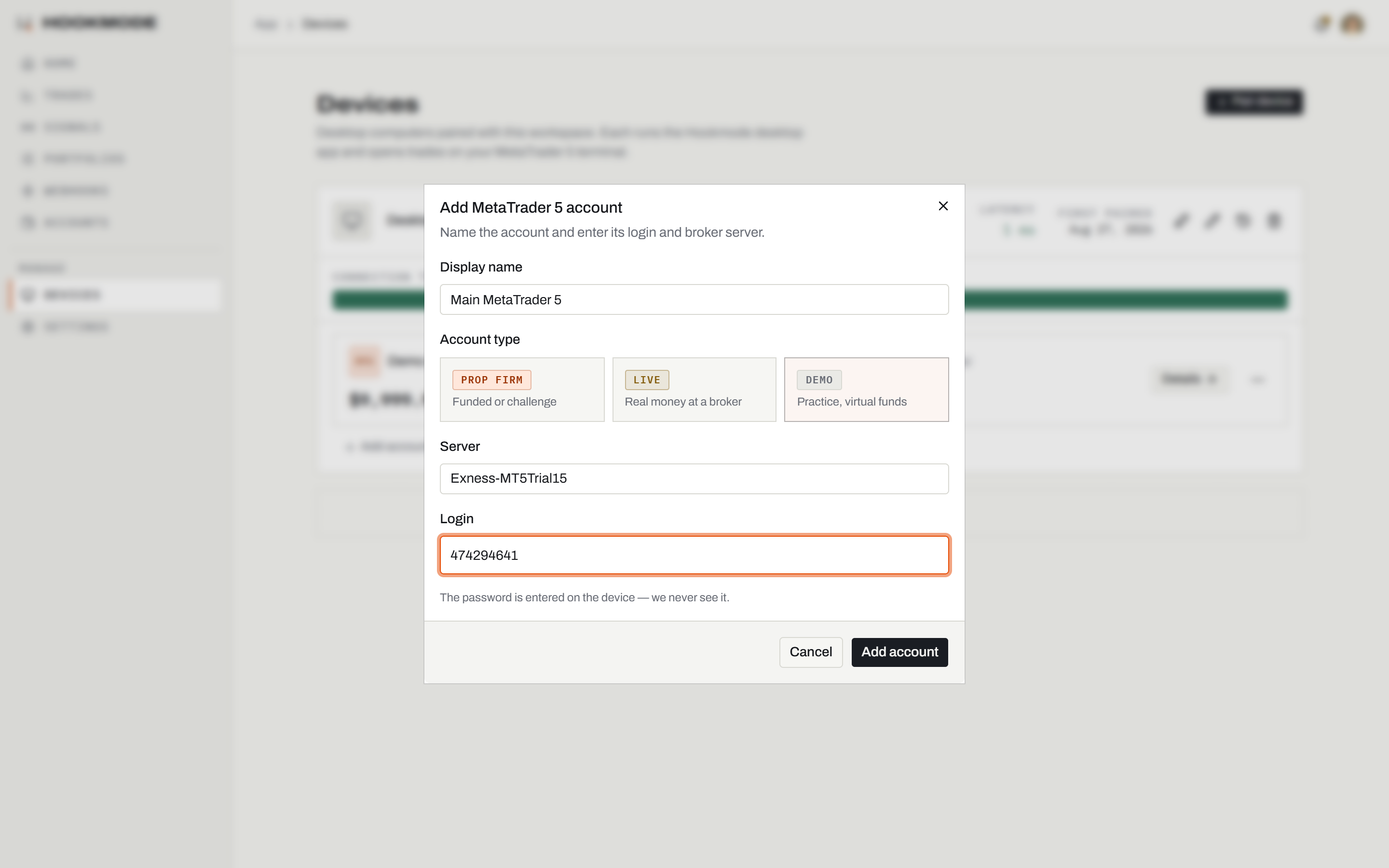Image resolution: width=1389 pixels, height=868 pixels.
Task: Click the Display name input field
Action: (694, 299)
